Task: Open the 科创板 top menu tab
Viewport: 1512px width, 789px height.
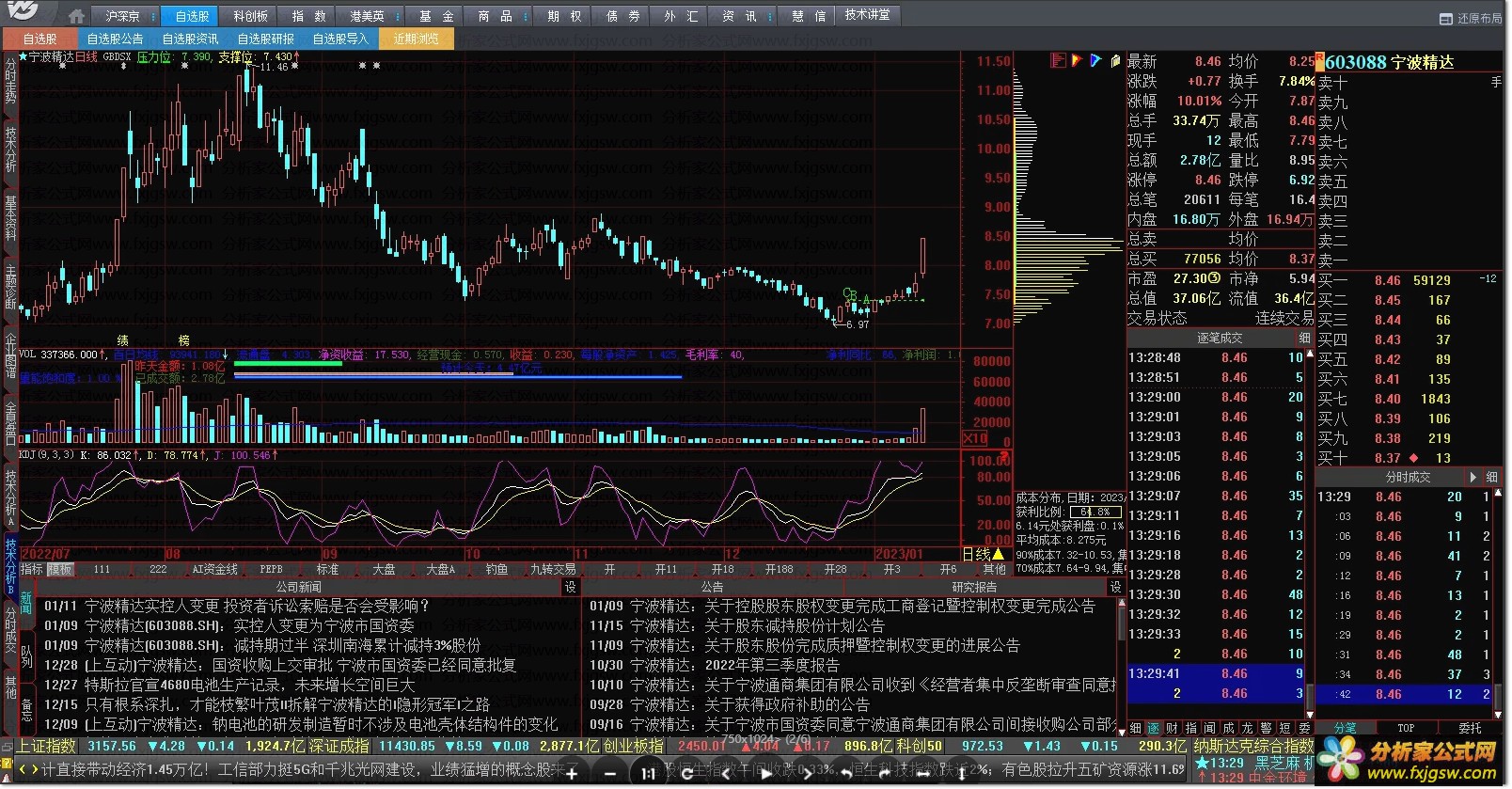Action: click(x=250, y=16)
